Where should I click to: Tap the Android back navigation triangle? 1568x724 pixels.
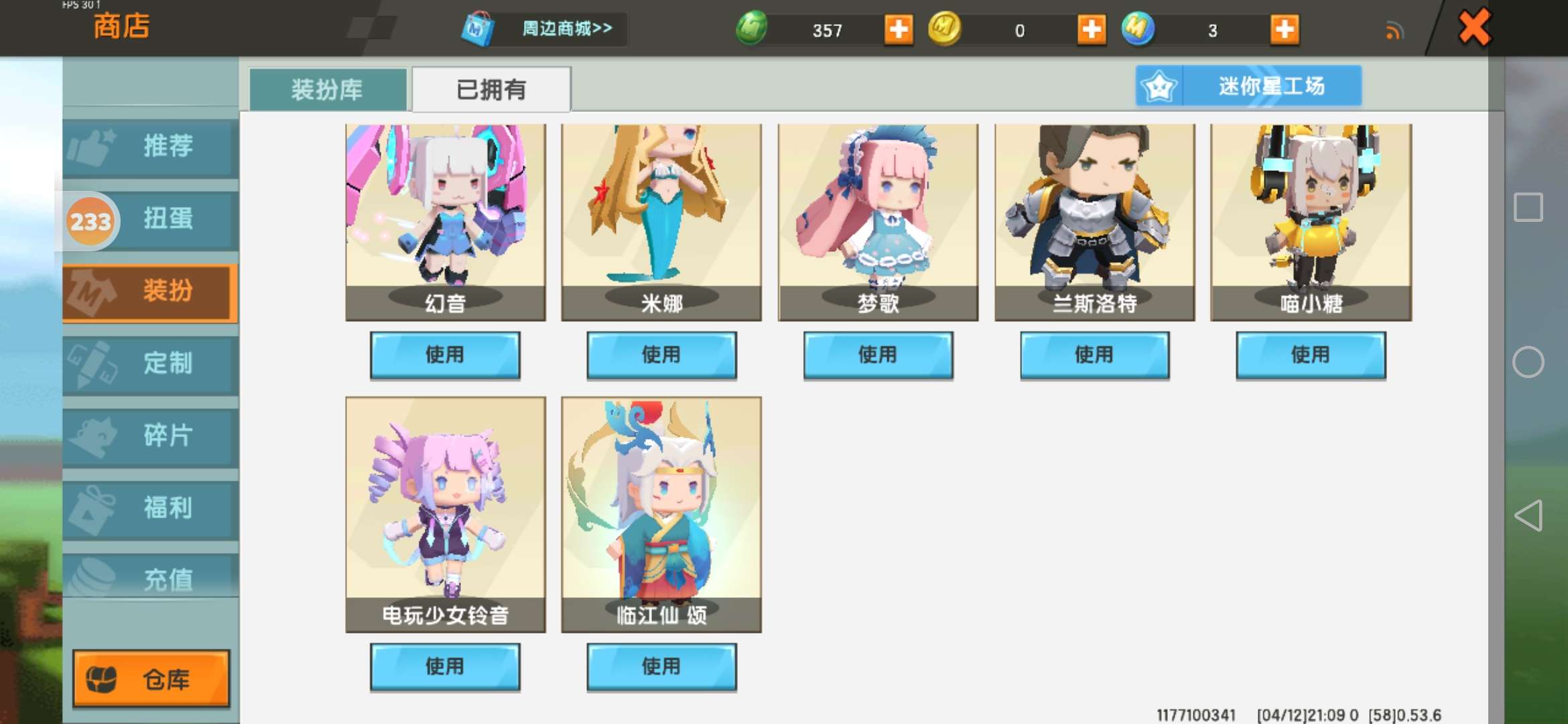pos(1528,516)
